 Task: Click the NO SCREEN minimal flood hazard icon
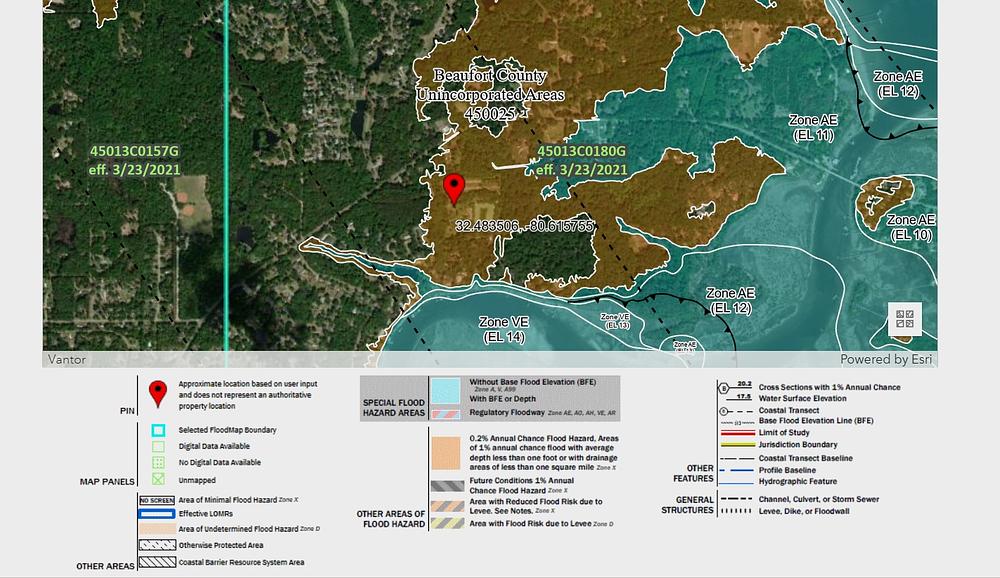pyautogui.click(x=157, y=500)
